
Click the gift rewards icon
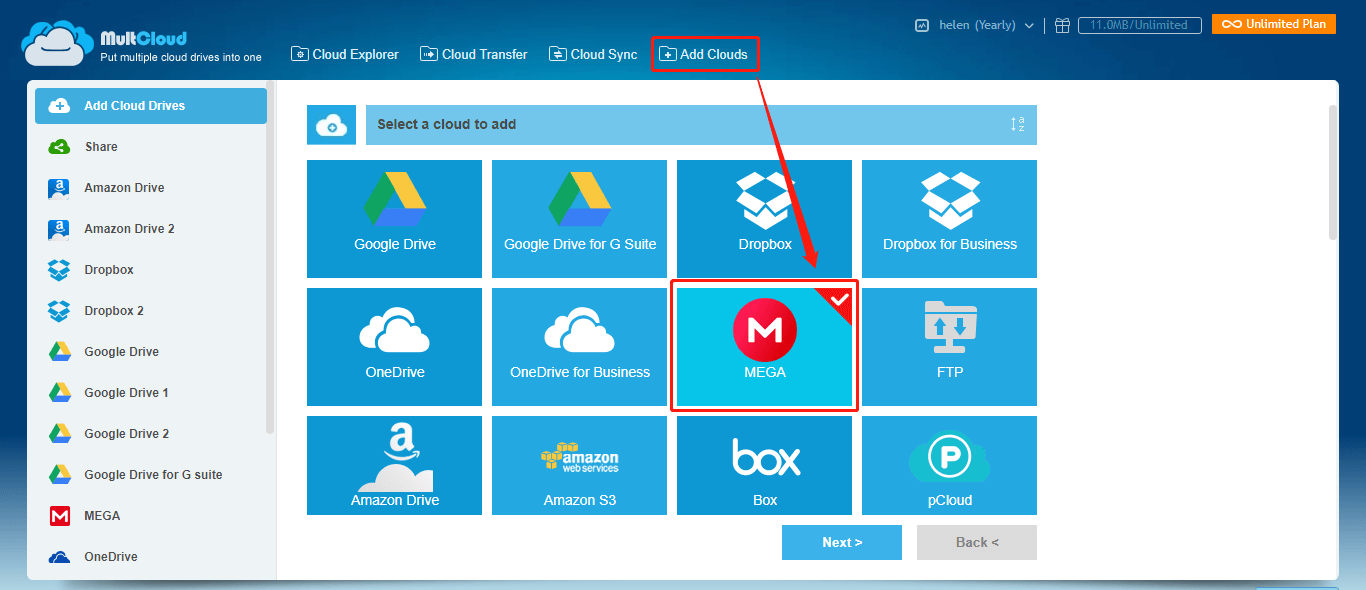click(x=1062, y=25)
